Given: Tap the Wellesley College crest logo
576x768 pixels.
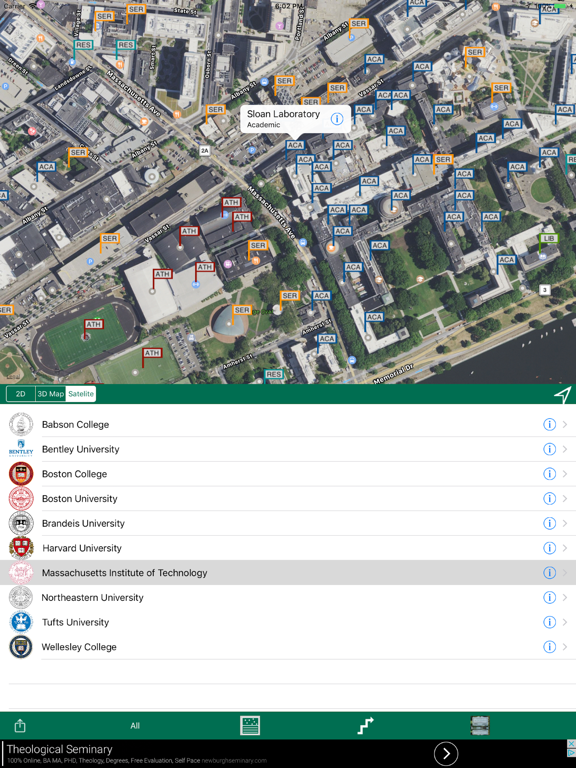Looking at the screenshot, I should pyautogui.click(x=21, y=647).
